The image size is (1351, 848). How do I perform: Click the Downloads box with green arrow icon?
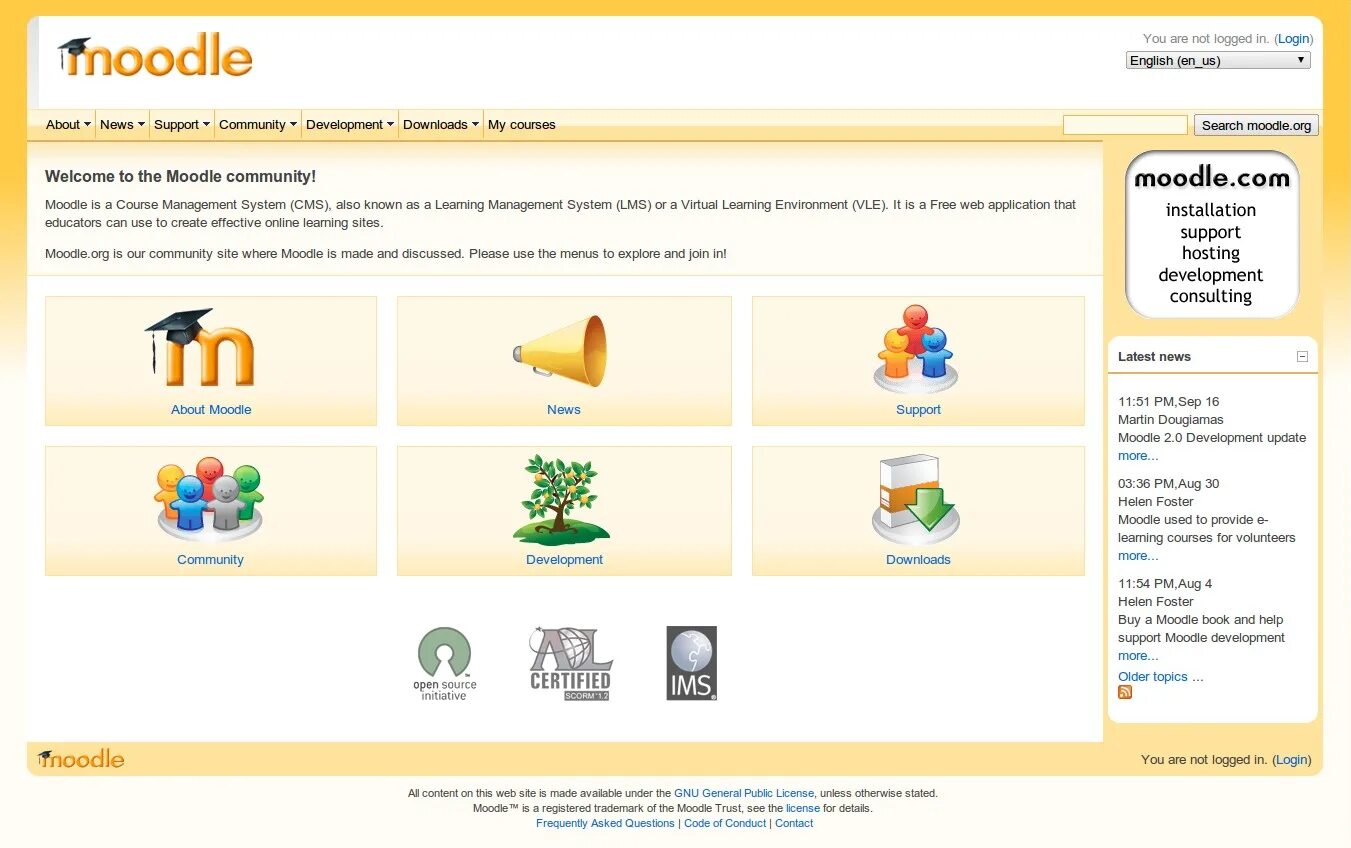(915, 498)
